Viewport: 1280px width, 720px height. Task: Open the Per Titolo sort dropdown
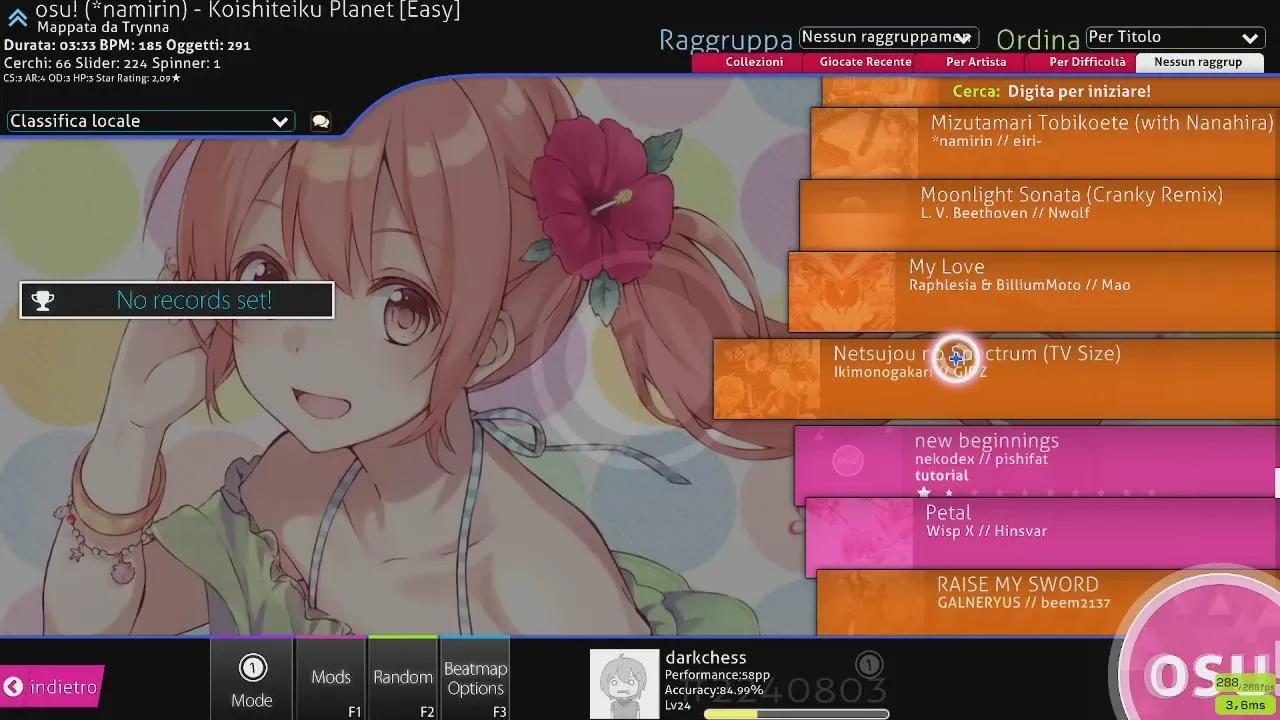(1174, 37)
